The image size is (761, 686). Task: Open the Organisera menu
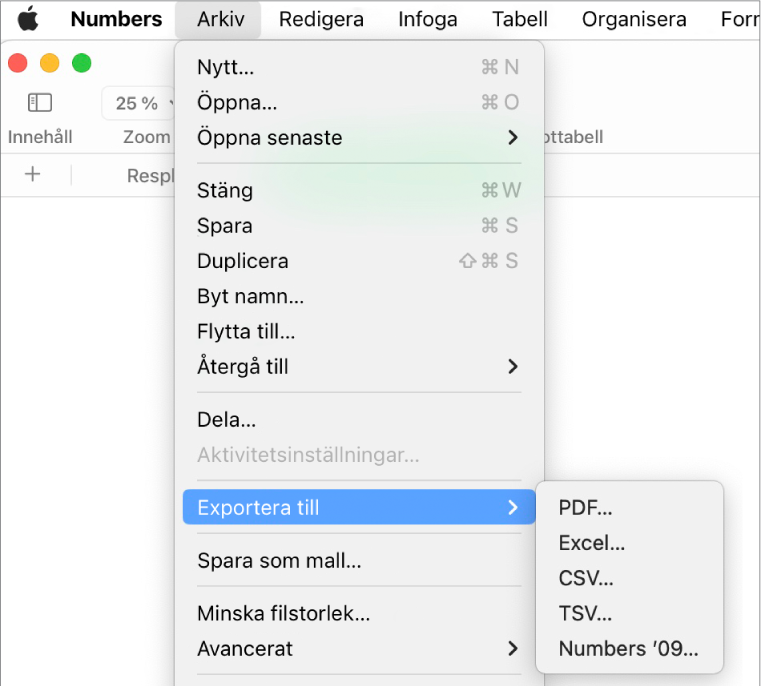click(x=634, y=19)
